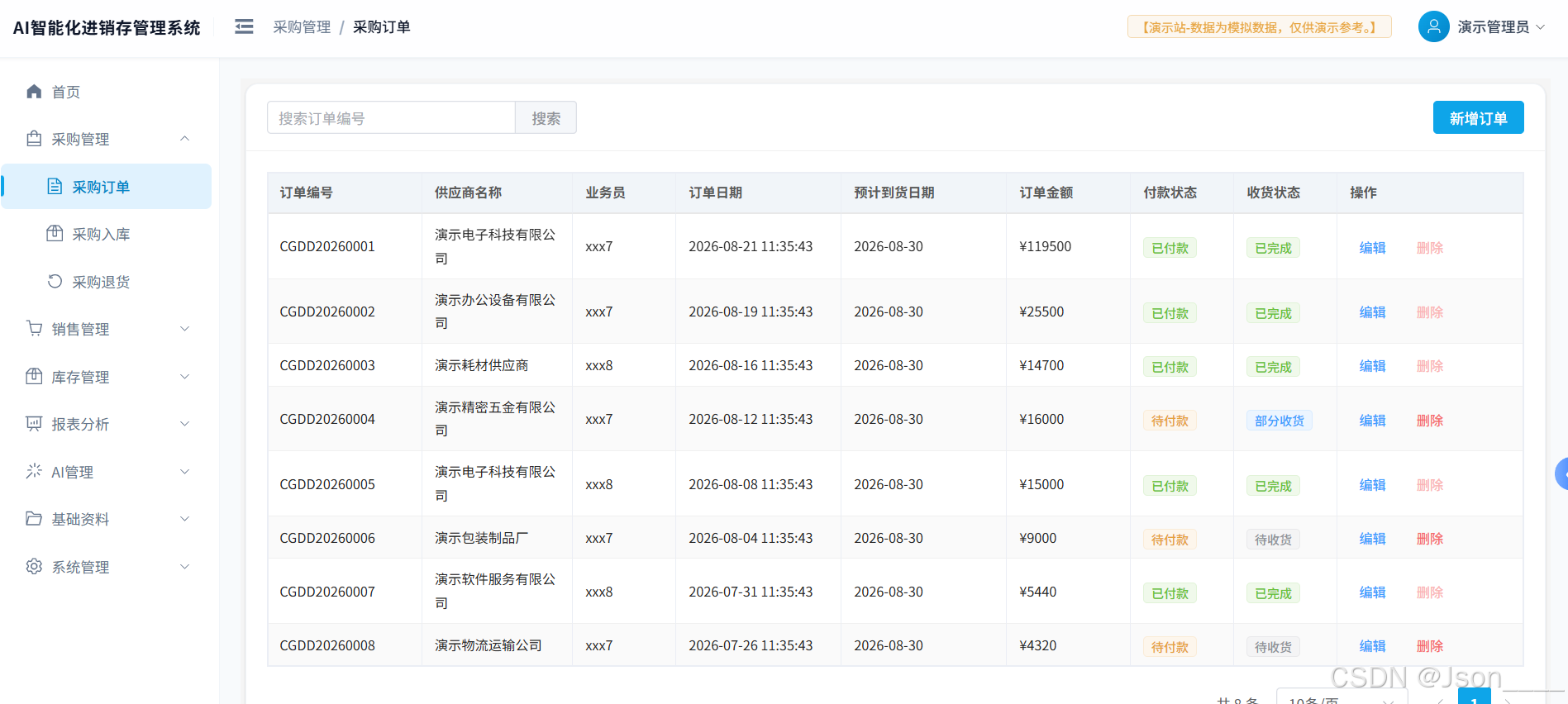Edit order CGDD20260007
This screenshot has height=704, width=1568.
[1372, 592]
